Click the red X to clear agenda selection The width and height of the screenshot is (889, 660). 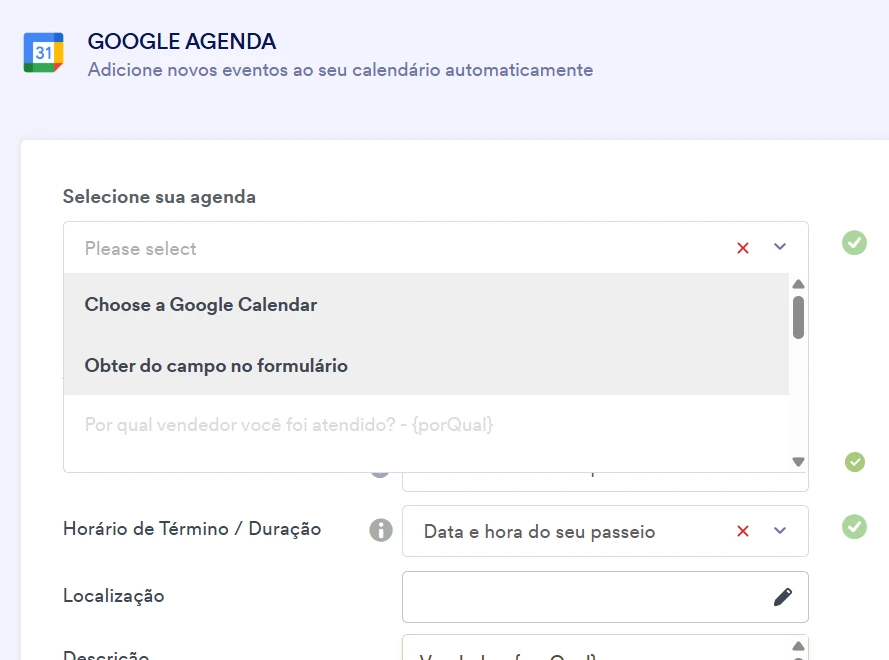743,247
